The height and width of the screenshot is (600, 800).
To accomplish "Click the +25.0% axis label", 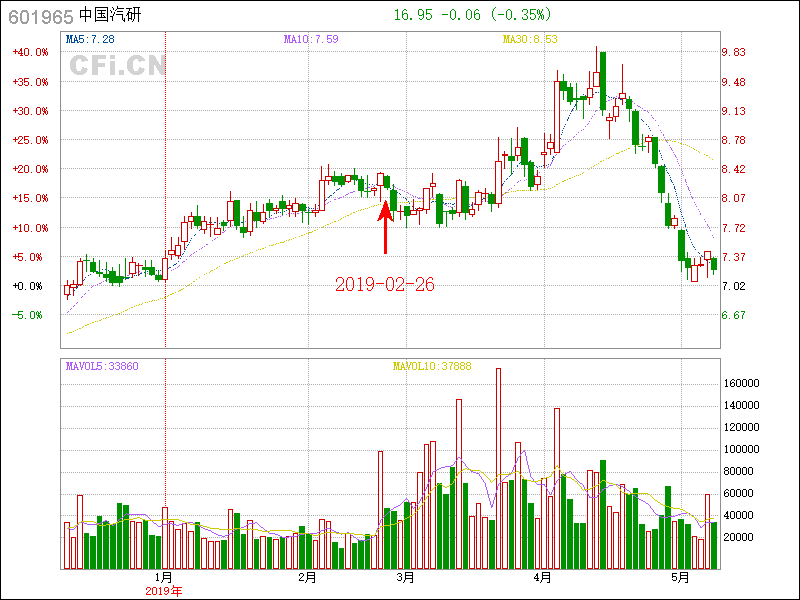I will 31,140.
